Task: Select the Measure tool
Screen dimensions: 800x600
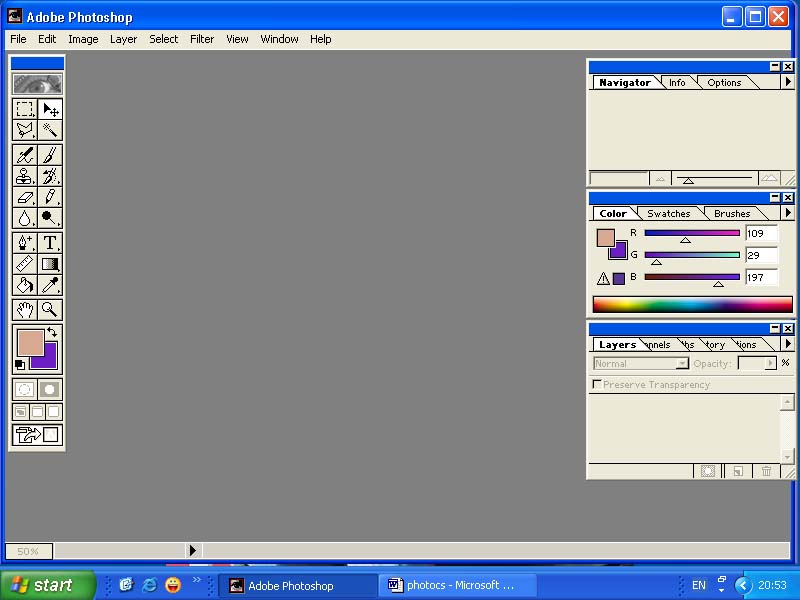Action: click(24, 264)
